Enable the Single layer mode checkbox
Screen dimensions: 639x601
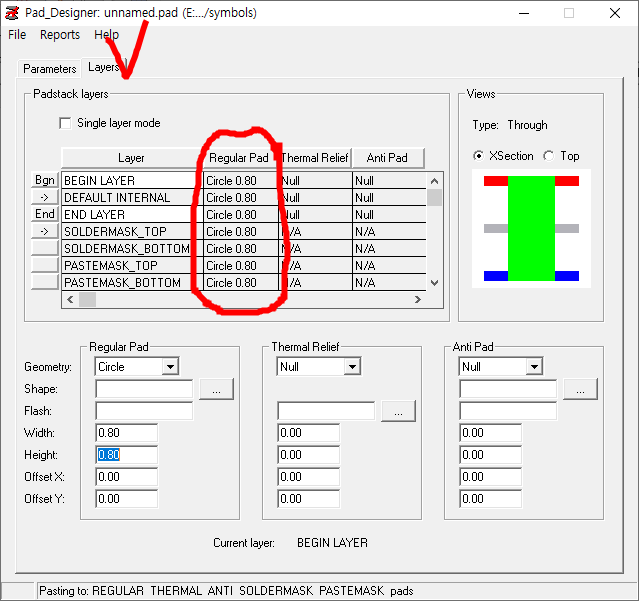65,123
